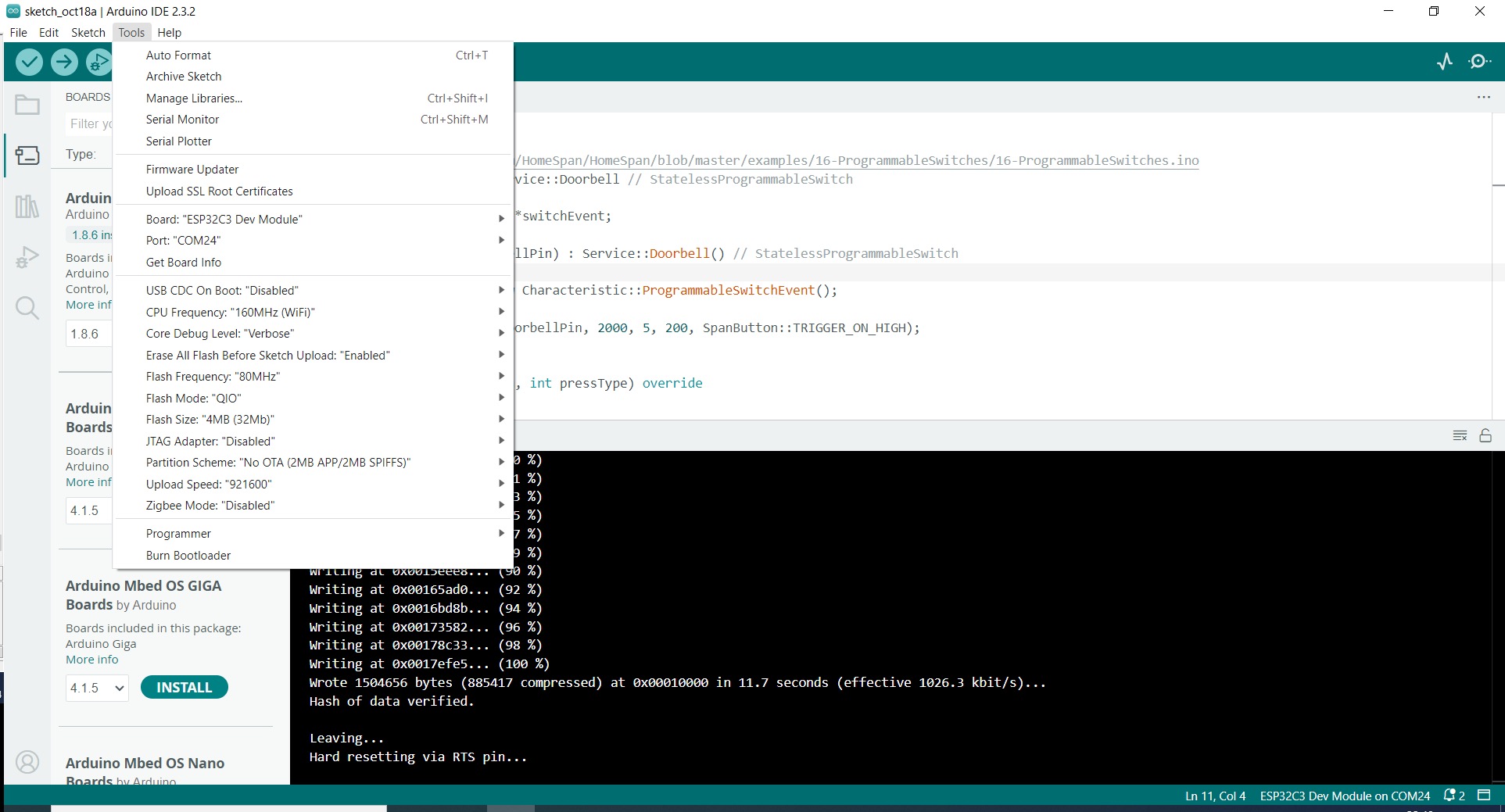Toggle output scroll lock icon
The width and height of the screenshot is (1505, 812).
click(x=1485, y=435)
